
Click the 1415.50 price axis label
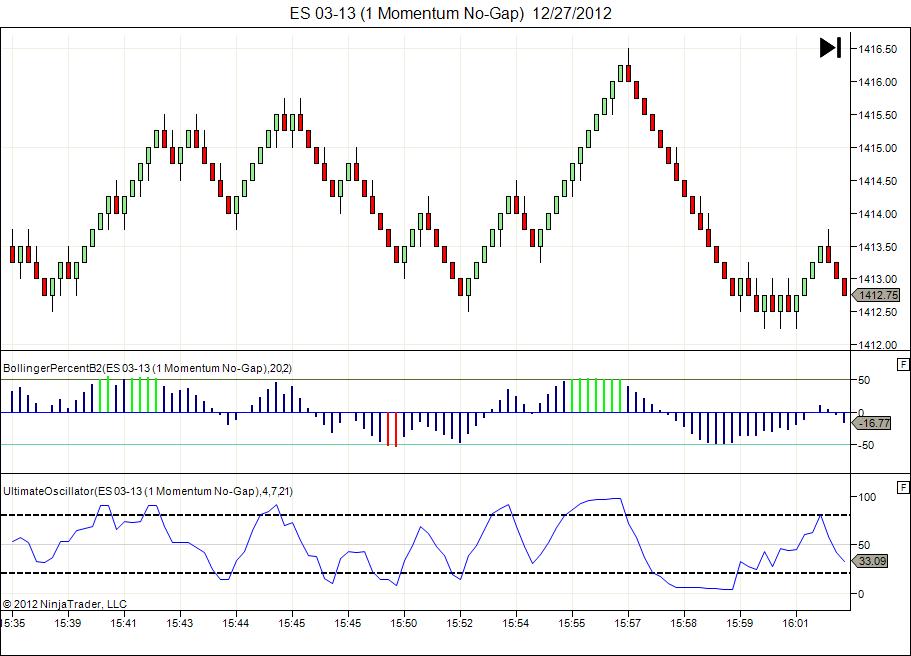point(877,115)
